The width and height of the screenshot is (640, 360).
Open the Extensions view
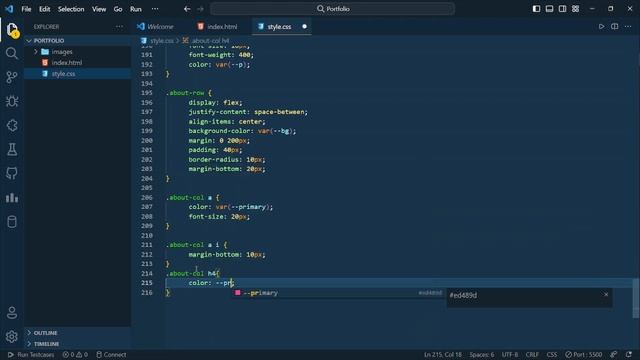12,125
